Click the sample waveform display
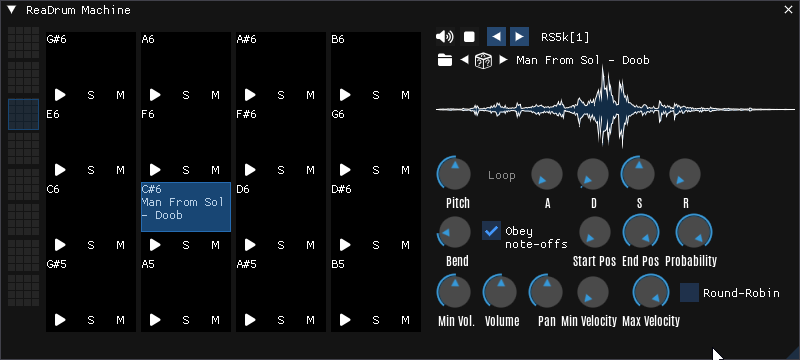This screenshot has height=360, width=800. [615, 109]
